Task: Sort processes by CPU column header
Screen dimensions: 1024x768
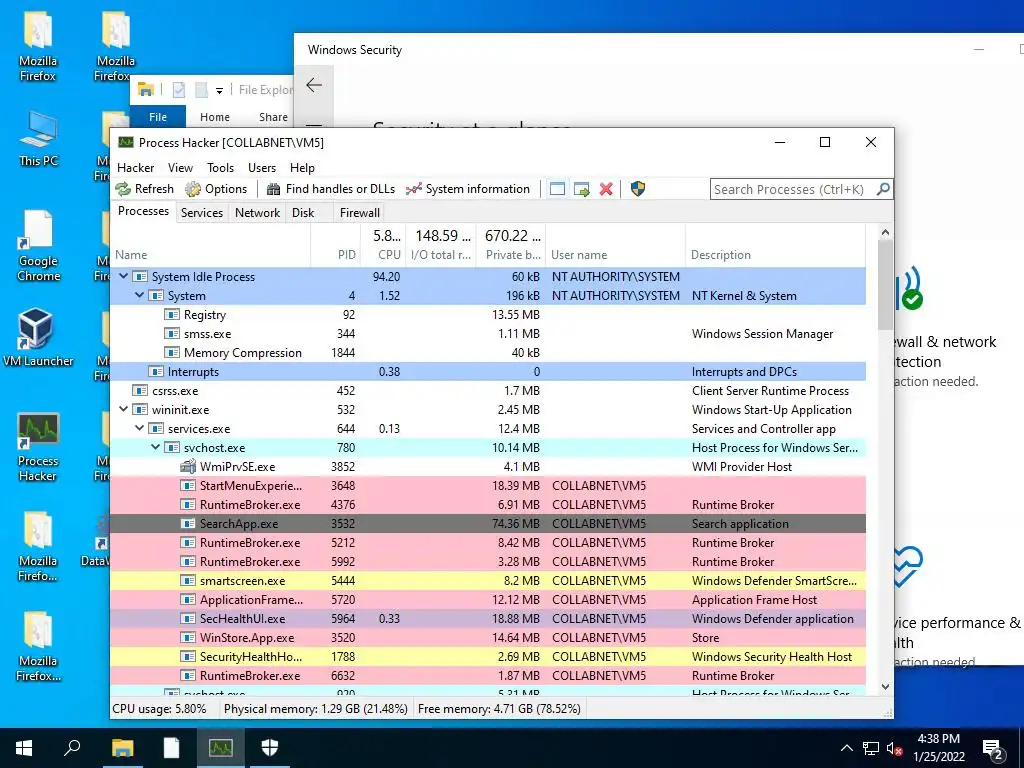Action: 383,246
